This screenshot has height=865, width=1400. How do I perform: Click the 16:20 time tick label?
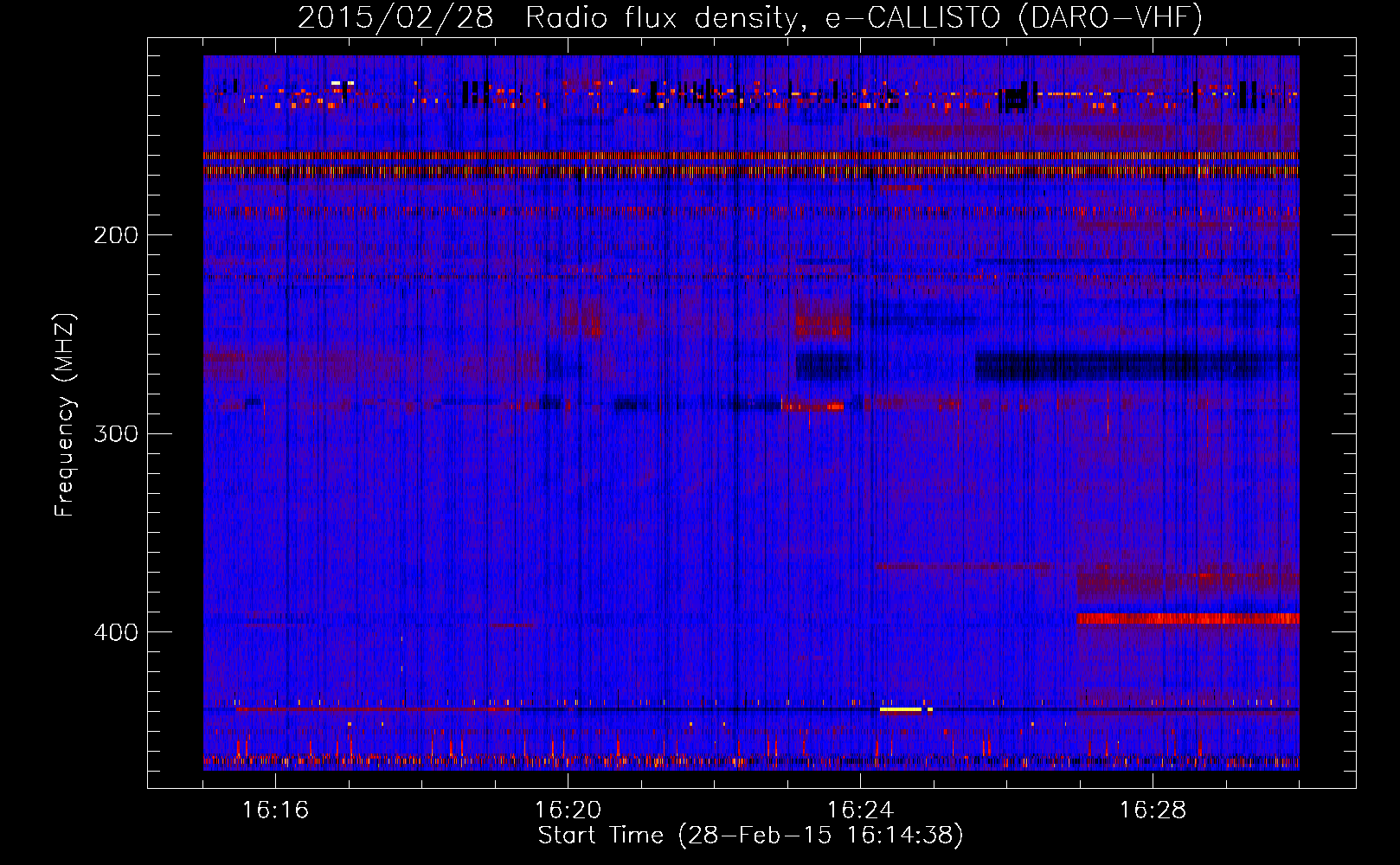point(568,810)
